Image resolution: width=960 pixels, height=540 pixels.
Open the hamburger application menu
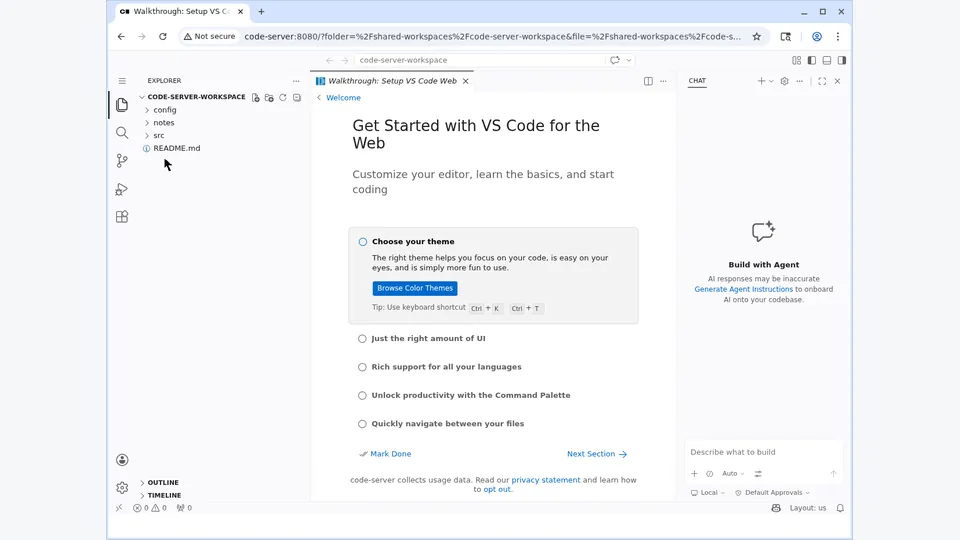(x=122, y=81)
